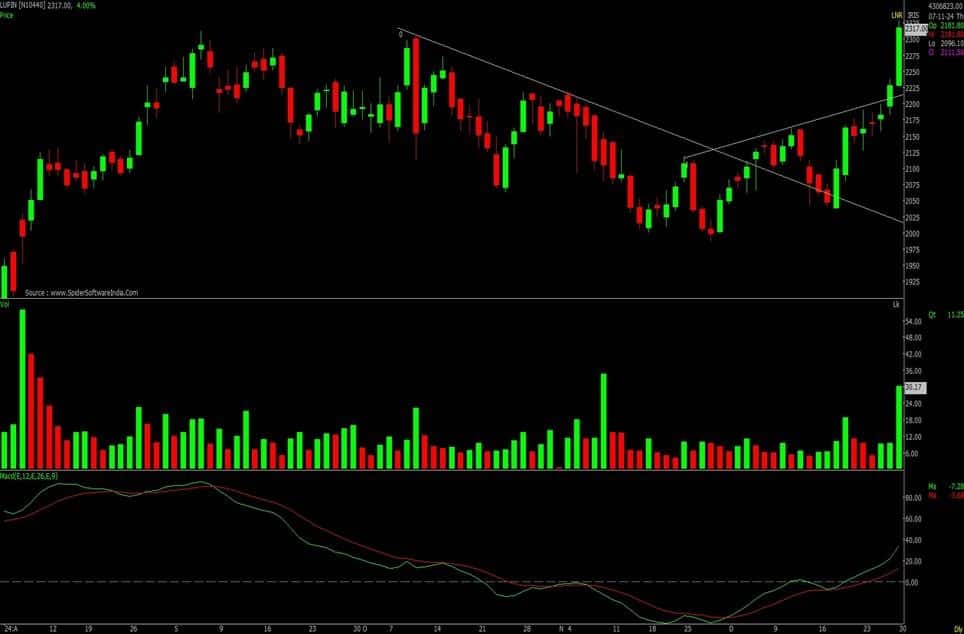Viewport: 964px width, 634px height.
Task: Select the final green volume bar at far right
Action: [x=898, y=427]
